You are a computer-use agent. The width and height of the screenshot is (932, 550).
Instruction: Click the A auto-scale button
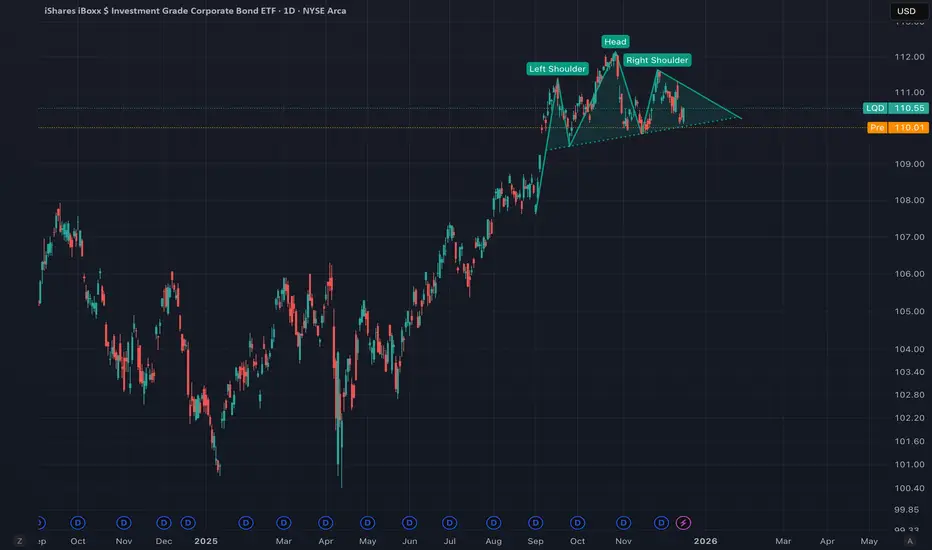[909, 541]
